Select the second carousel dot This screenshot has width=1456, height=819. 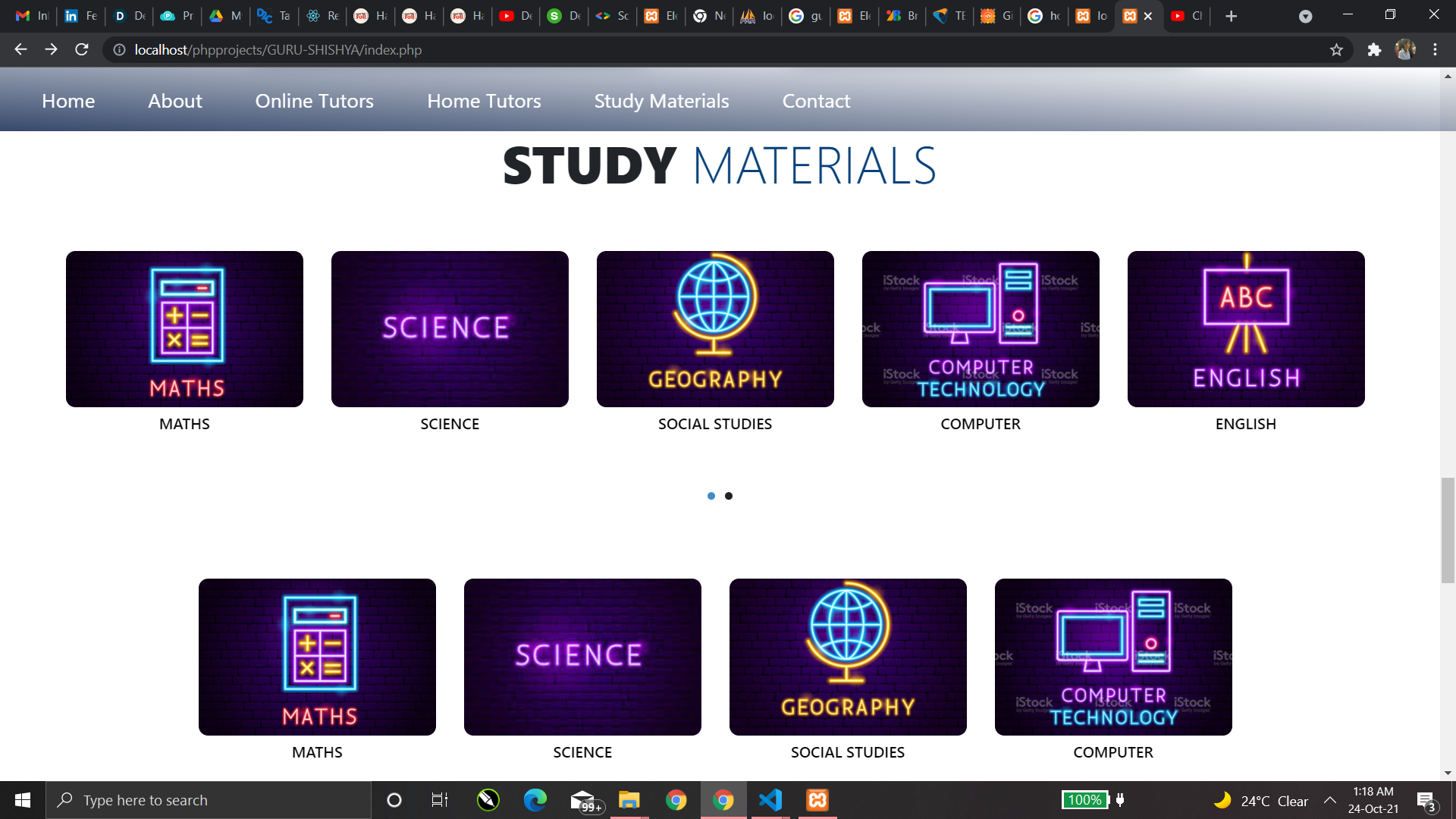click(x=729, y=496)
